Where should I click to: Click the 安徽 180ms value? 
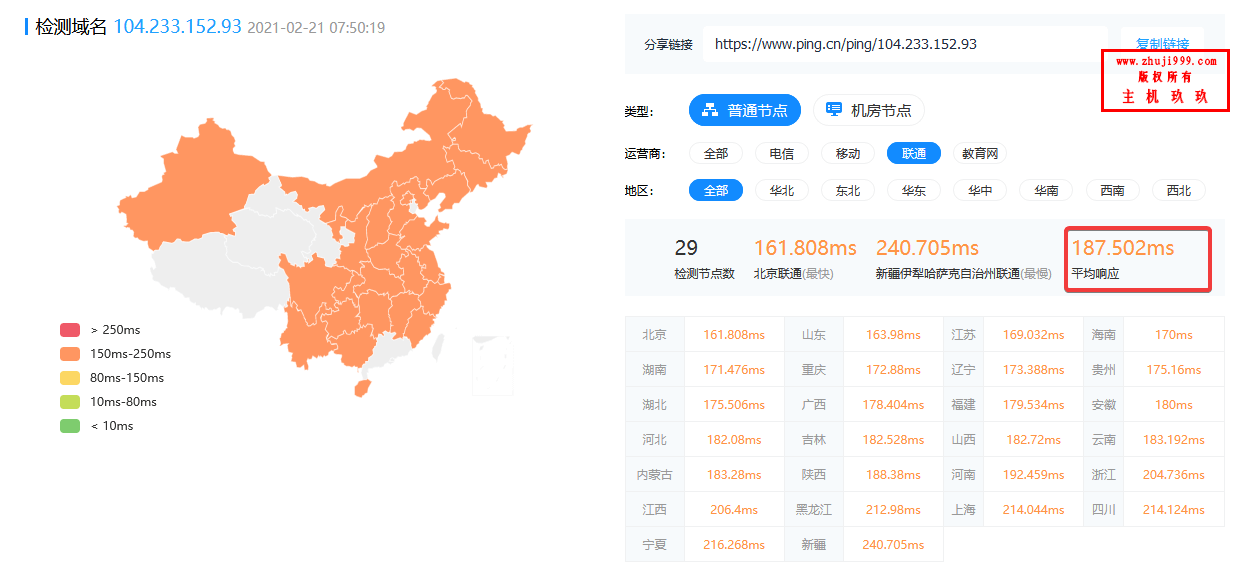(x=1173, y=405)
